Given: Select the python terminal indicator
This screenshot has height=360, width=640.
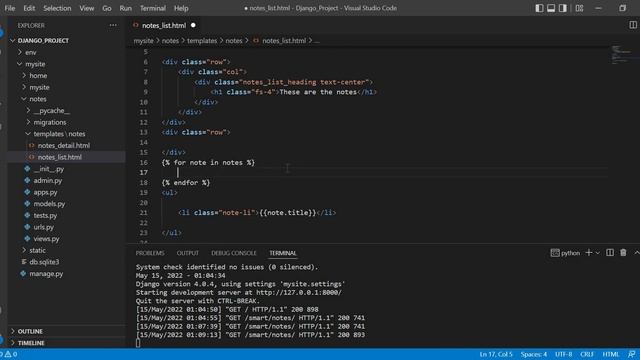Looking at the screenshot, I should [x=565, y=253].
